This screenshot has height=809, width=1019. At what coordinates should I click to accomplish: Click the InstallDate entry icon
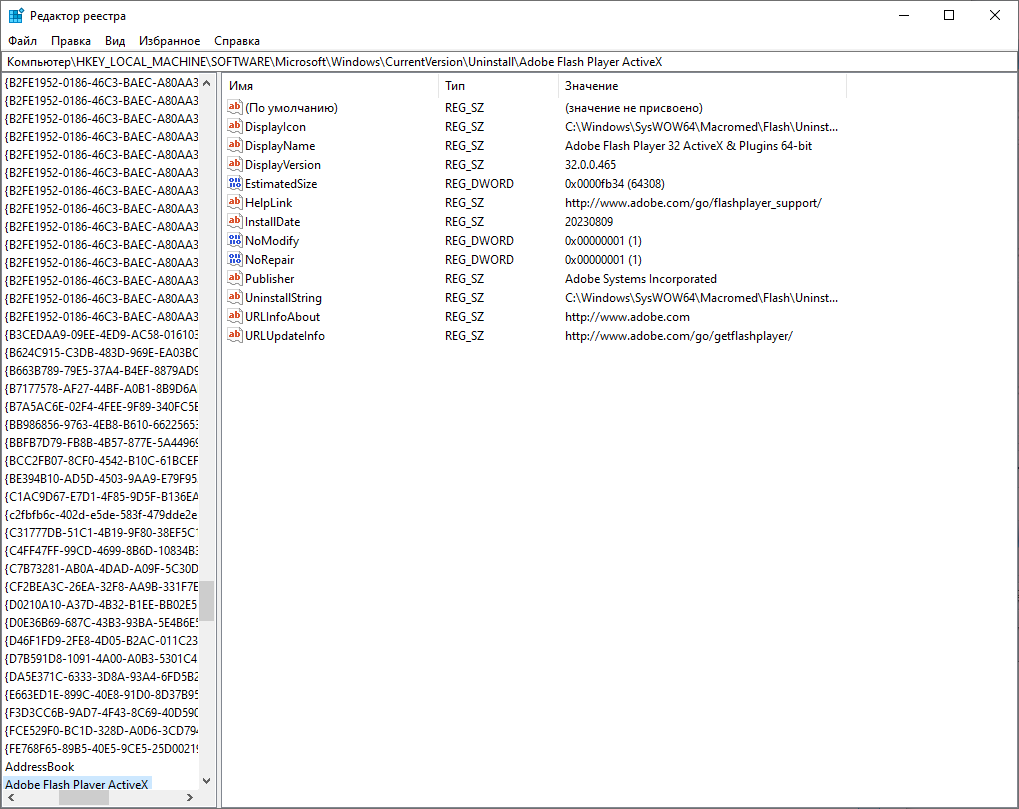tap(235, 222)
